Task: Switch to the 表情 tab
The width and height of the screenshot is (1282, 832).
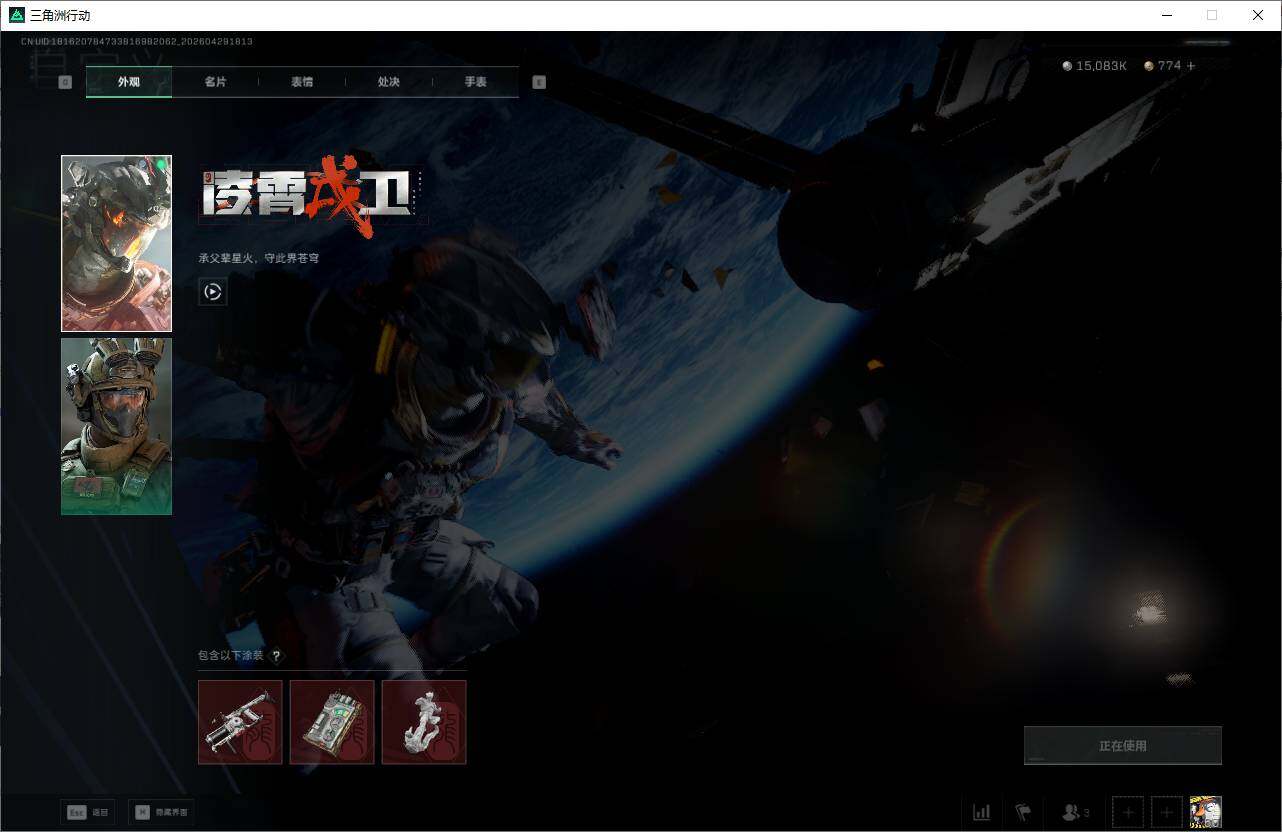Action: click(x=302, y=82)
